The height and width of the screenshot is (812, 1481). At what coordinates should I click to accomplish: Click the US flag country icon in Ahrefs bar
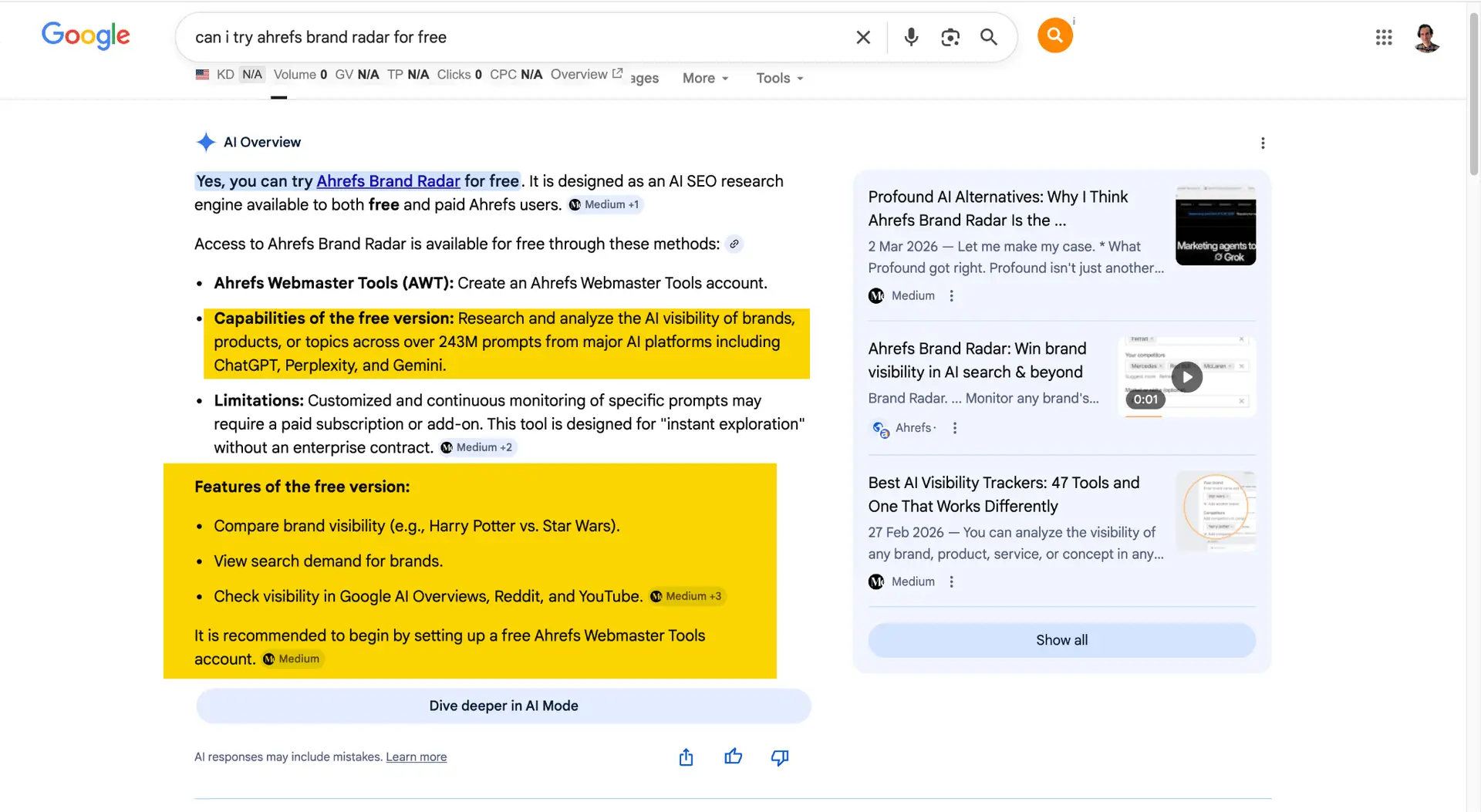point(202,74)
